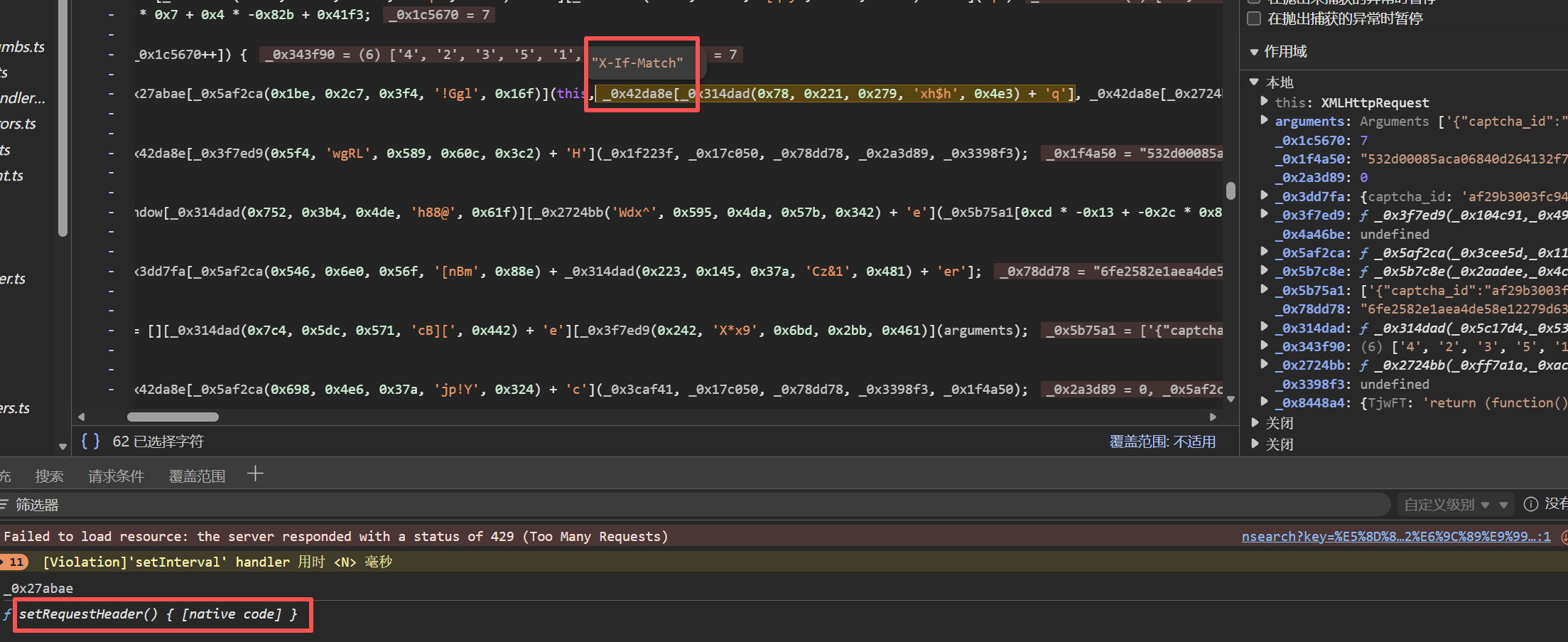Click the down arrow under file list
Image resolution: width=1568 pixels, height=642 pixels.
(63, 446)
